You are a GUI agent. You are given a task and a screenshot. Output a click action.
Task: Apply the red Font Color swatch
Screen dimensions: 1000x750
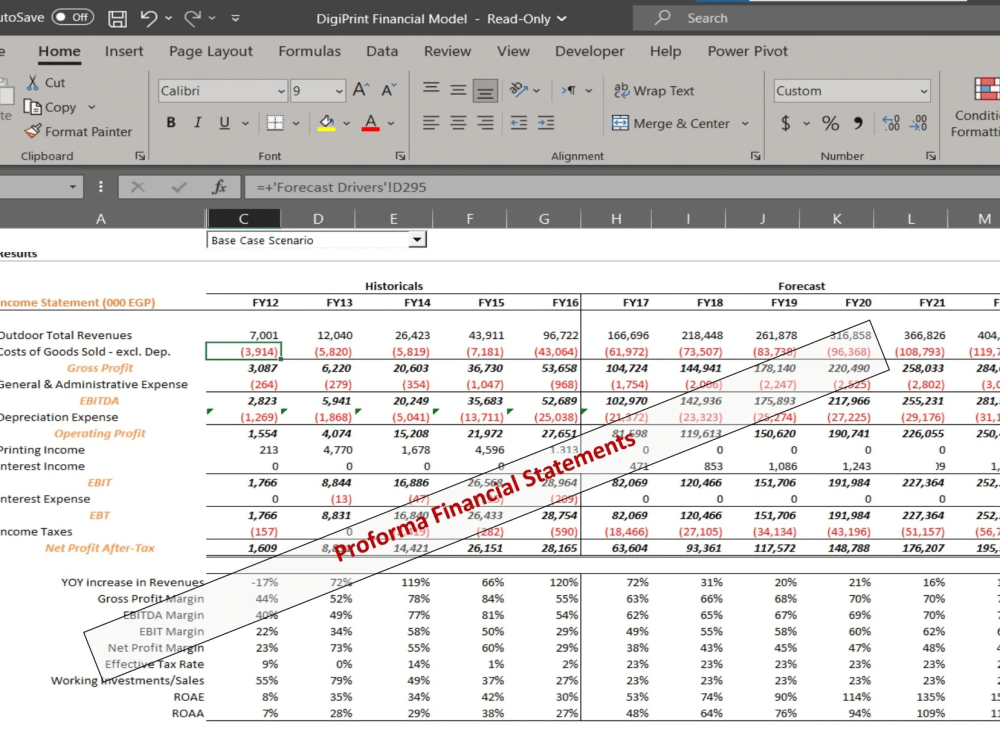[371, 122]
